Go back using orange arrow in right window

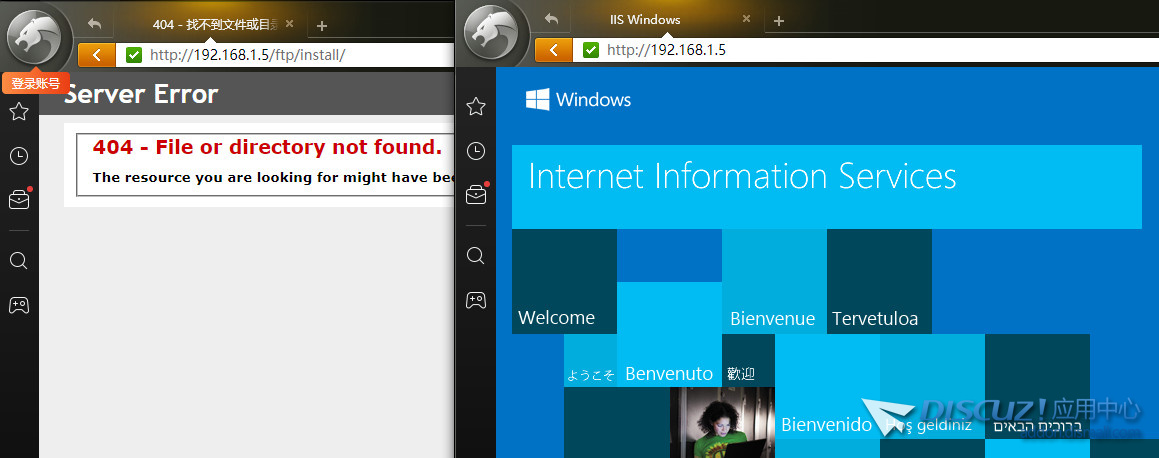pyautogui.click(x=554, y=49)
